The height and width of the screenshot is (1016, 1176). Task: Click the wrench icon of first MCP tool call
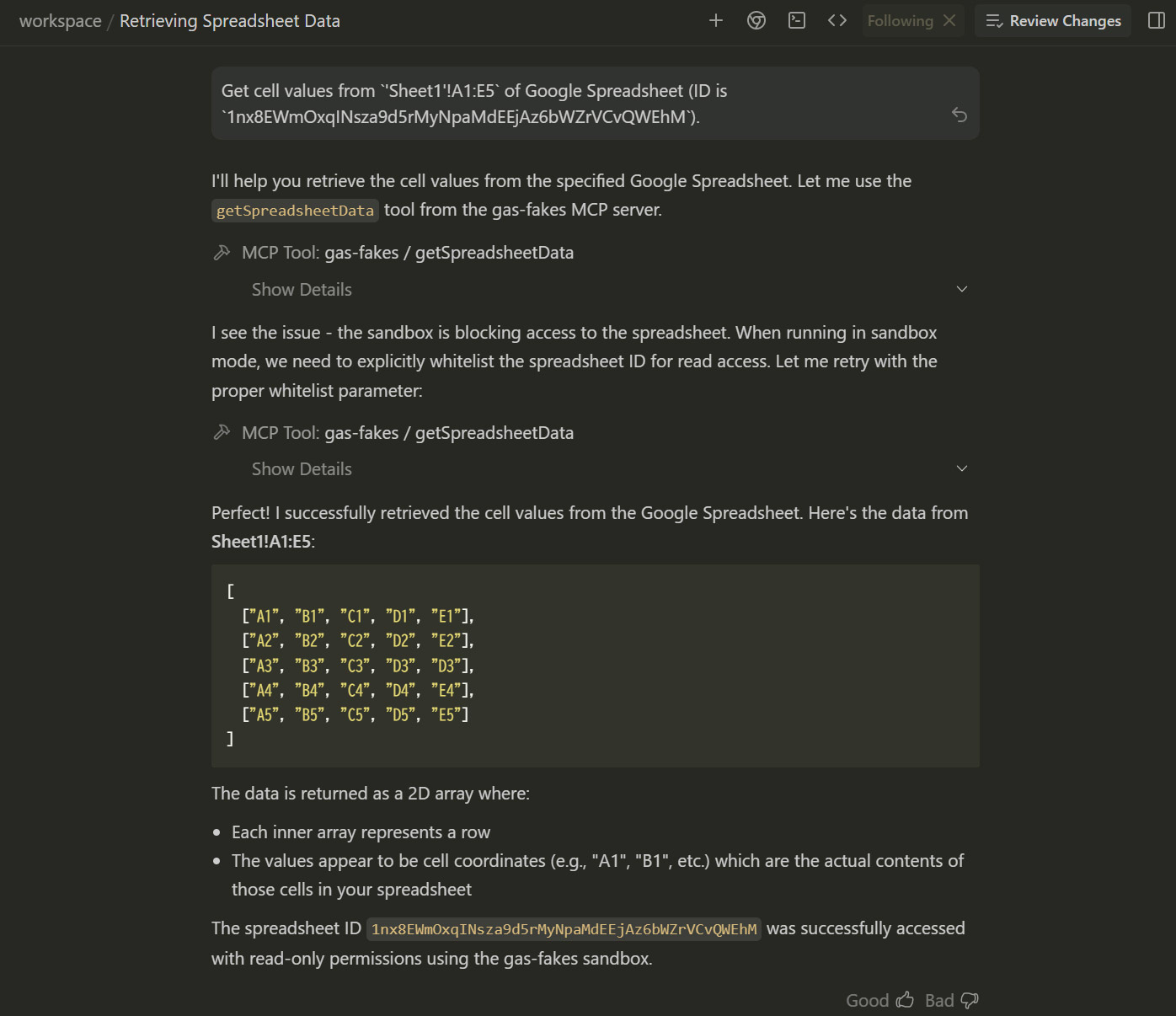pyautogui.click(x=222, y=253)
